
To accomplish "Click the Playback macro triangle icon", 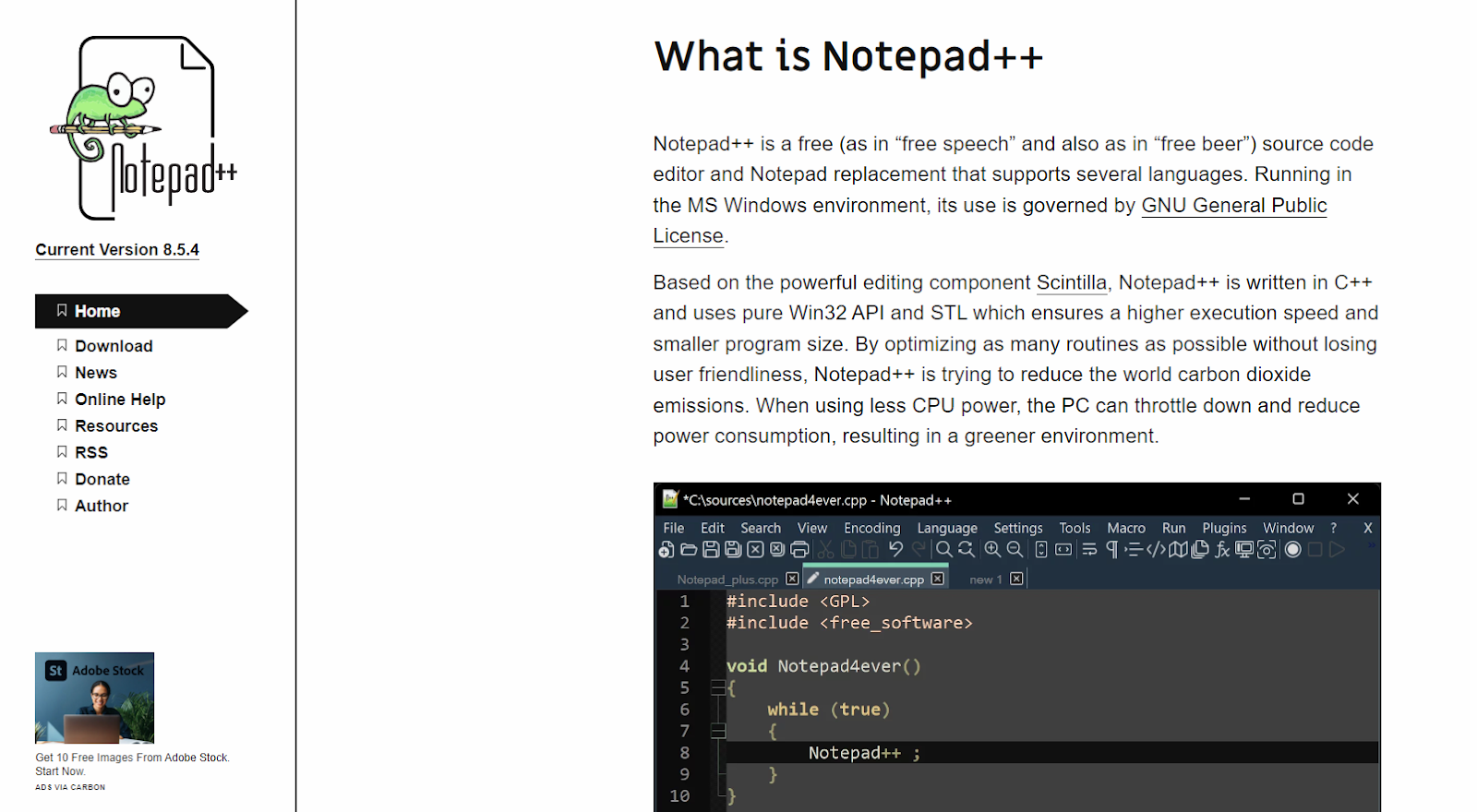I will [x=1337, y=549].
